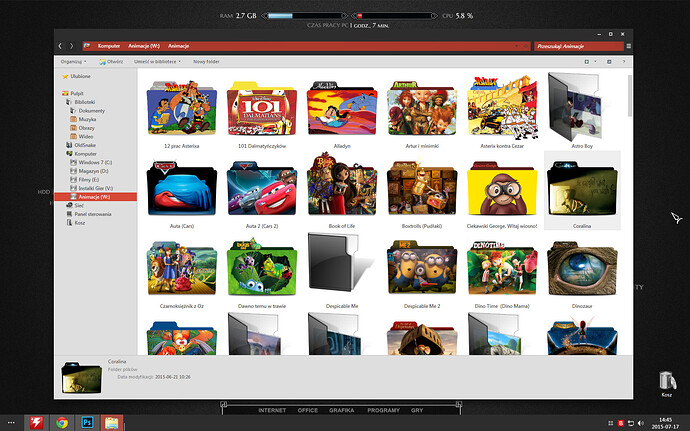Open Photoshop from the taskbar

[87, 423]
